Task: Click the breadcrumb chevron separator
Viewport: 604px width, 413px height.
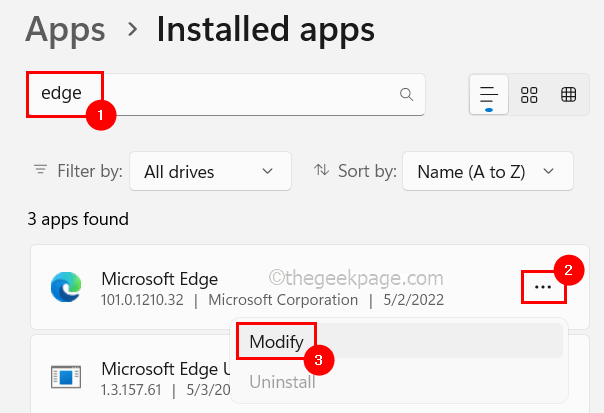Action: 131,30
